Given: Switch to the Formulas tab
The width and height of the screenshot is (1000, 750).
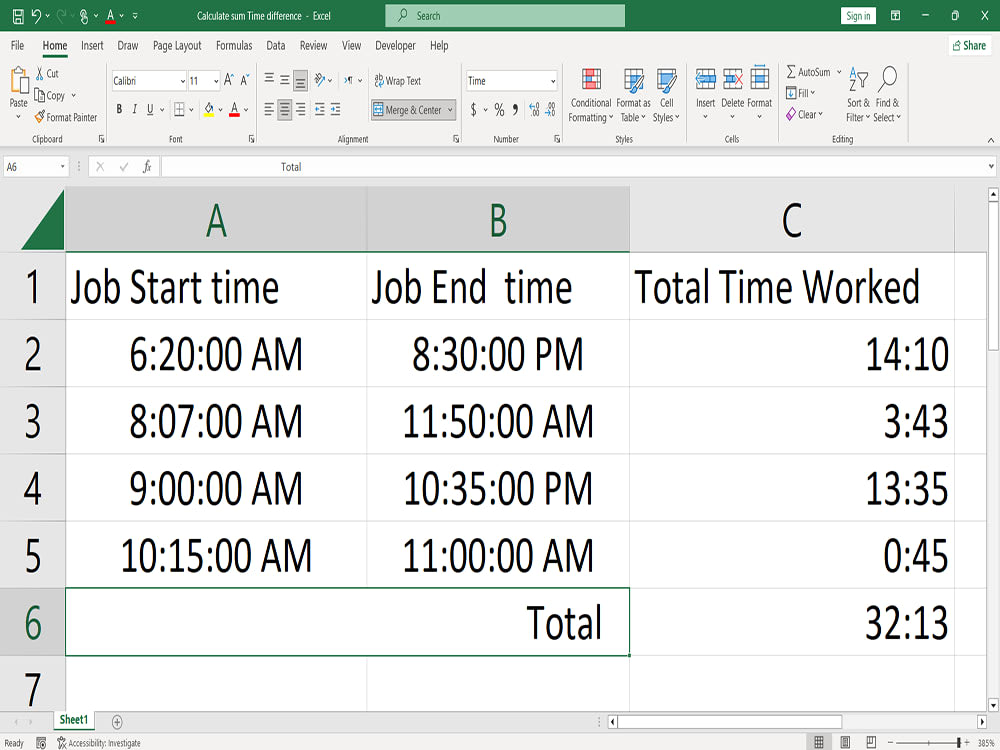Looking at the screenshot, I should click(x=234, y=45).
